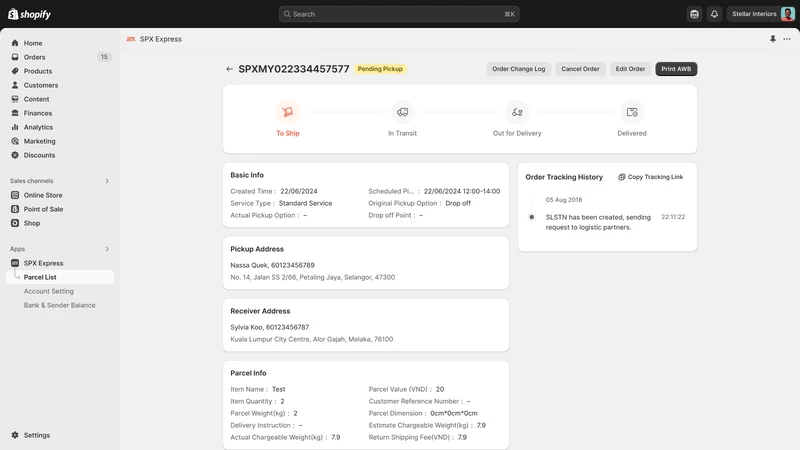Click the Analytics bar chart icon
The width and height of the screenshot is (800, 450).
(15, 127)
